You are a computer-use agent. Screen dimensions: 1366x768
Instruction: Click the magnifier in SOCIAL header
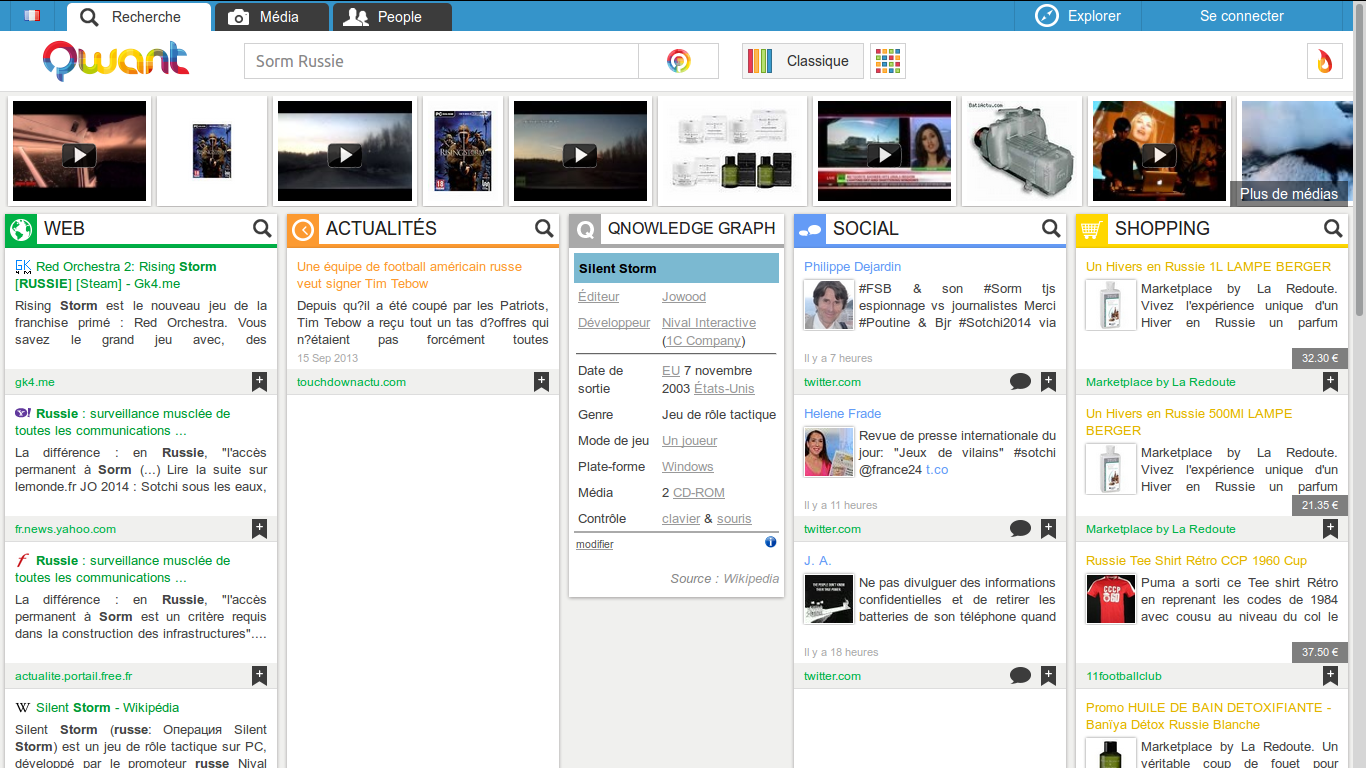[x=1051, y=229]
